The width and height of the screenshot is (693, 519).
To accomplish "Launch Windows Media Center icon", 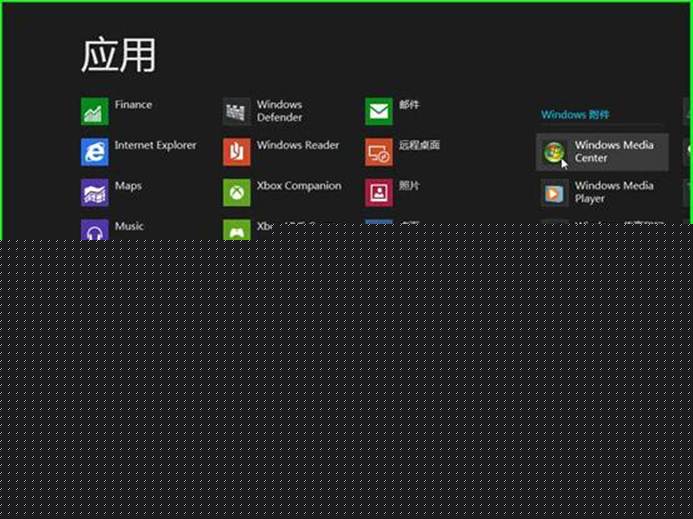I will [x=554, y=153].
